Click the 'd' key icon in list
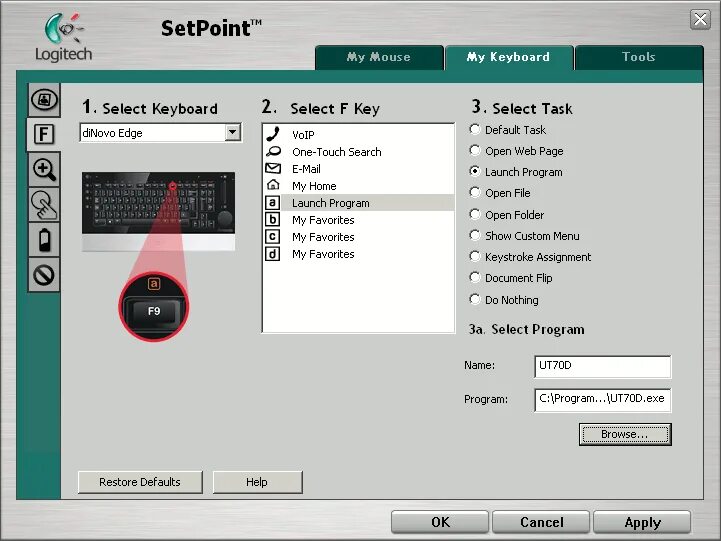Screen dimensions: 721x541 pyautogui.click(x=272, y=254)
